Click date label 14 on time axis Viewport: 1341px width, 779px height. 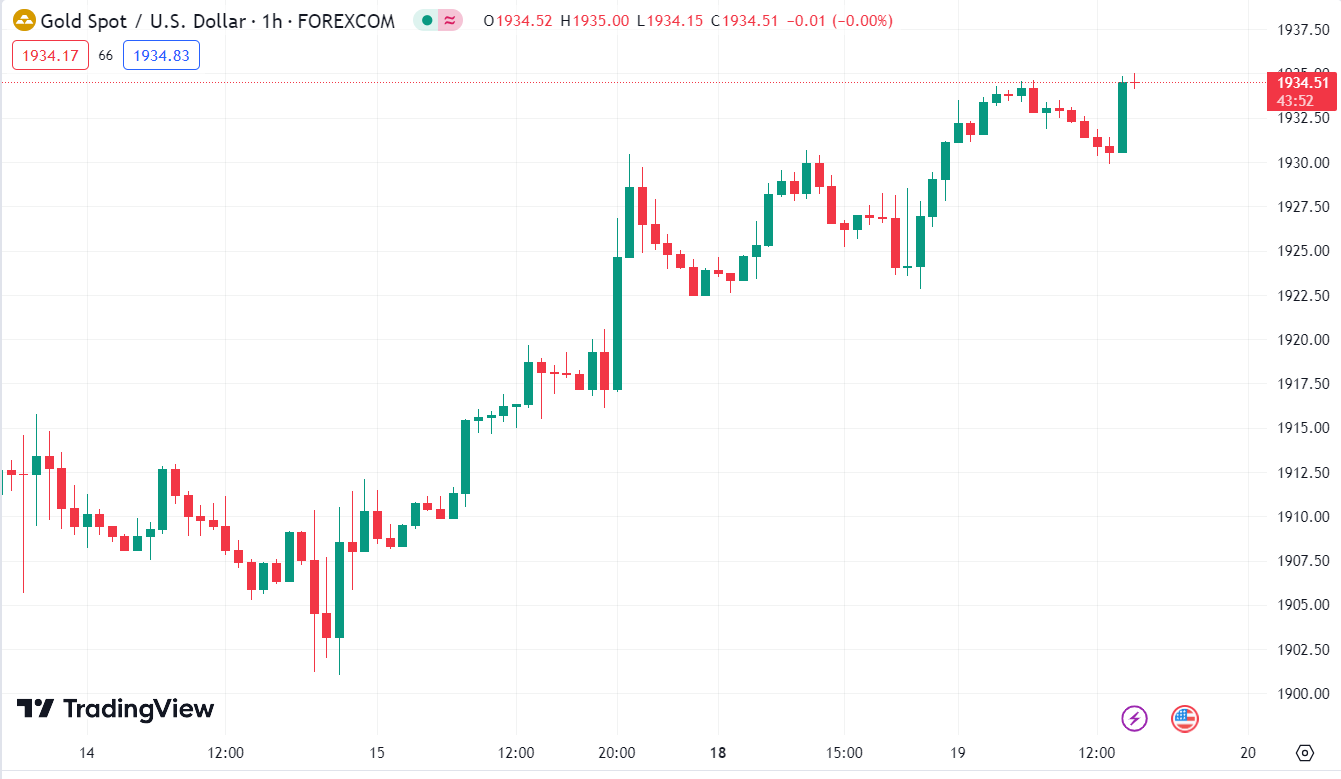(86, 753)
